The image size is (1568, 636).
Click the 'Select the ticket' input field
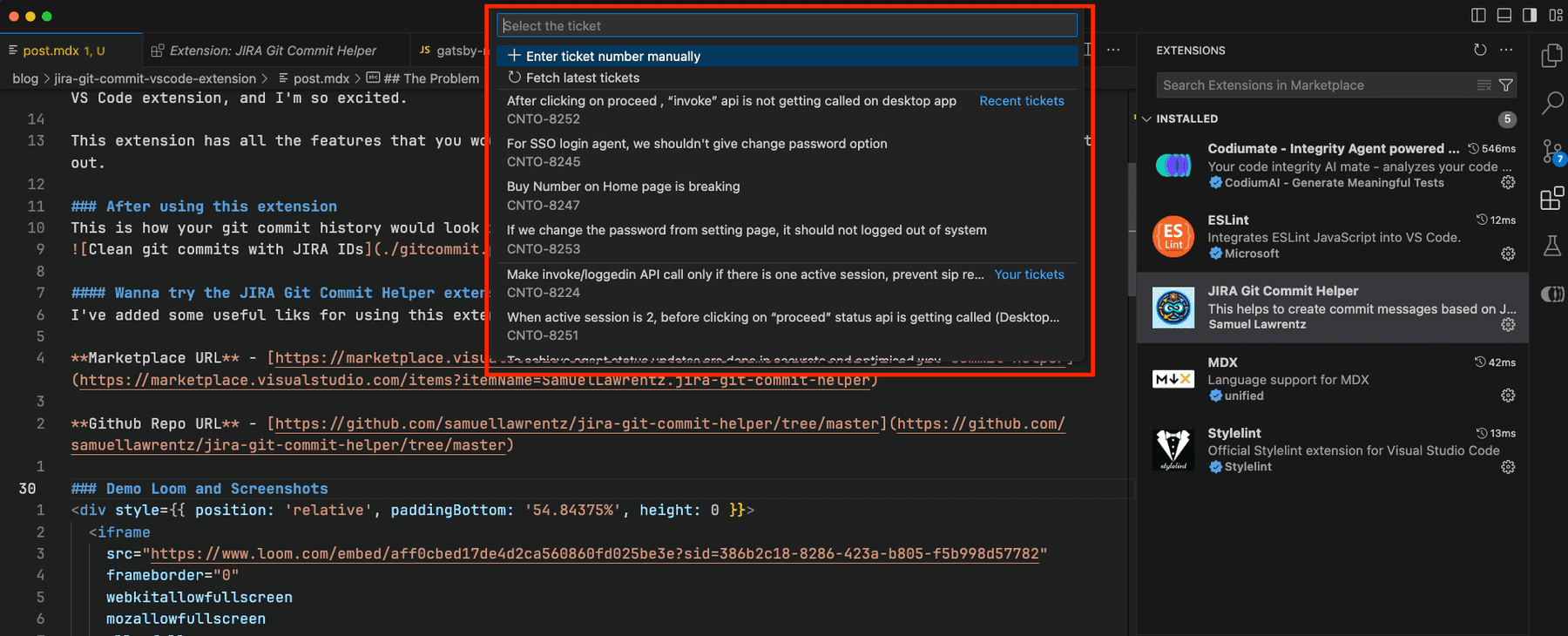tap(784, 25)
